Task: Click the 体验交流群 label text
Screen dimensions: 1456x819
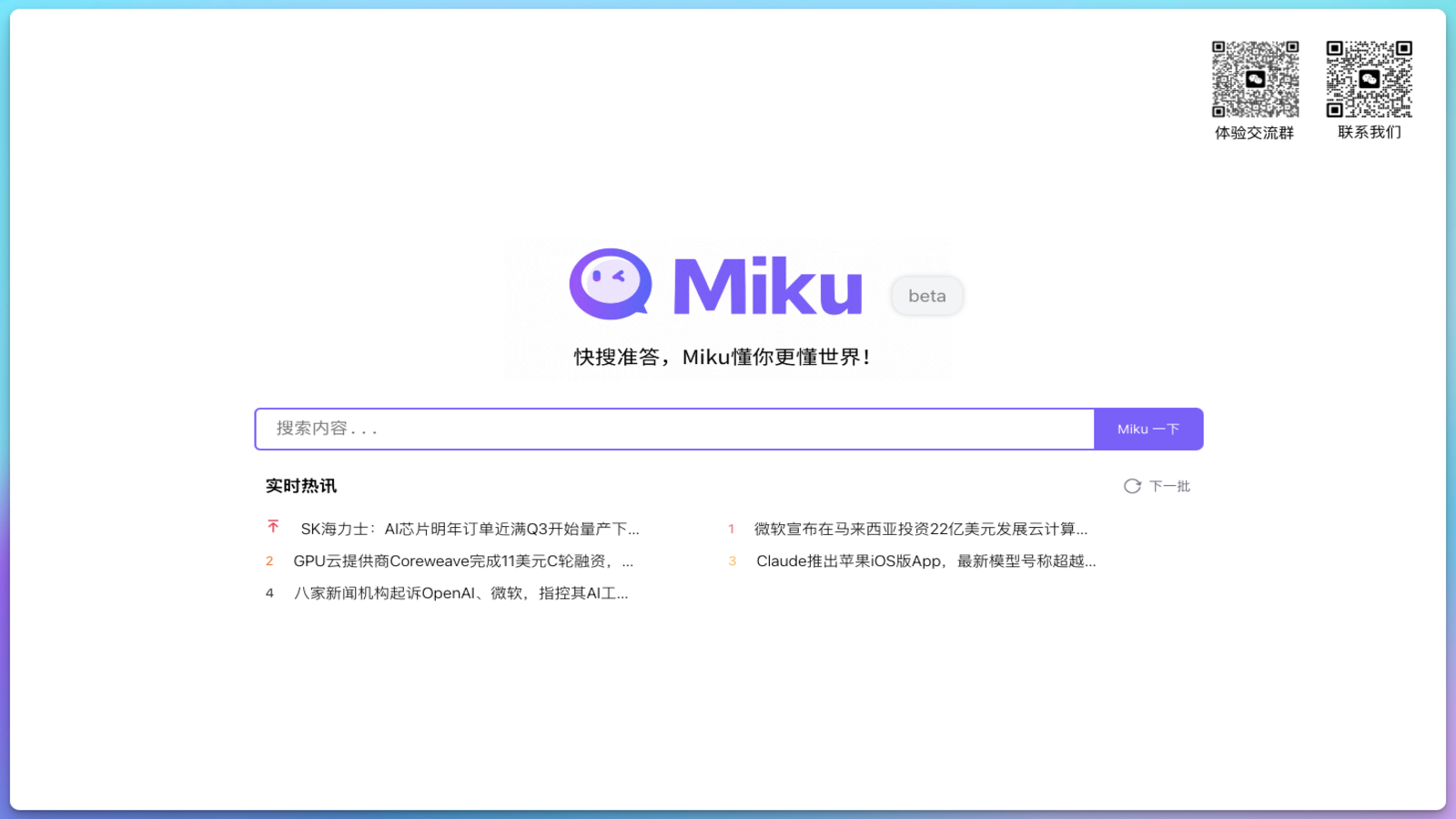Action: coord(1255,131)
